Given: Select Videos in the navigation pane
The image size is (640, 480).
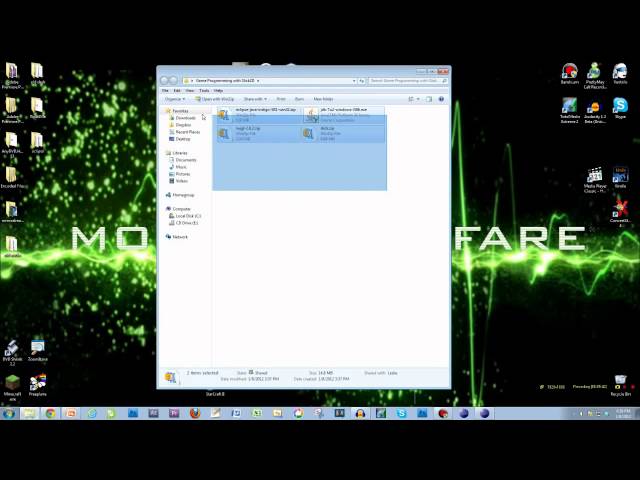Looking at the screenshot, I should coord(182,181).
